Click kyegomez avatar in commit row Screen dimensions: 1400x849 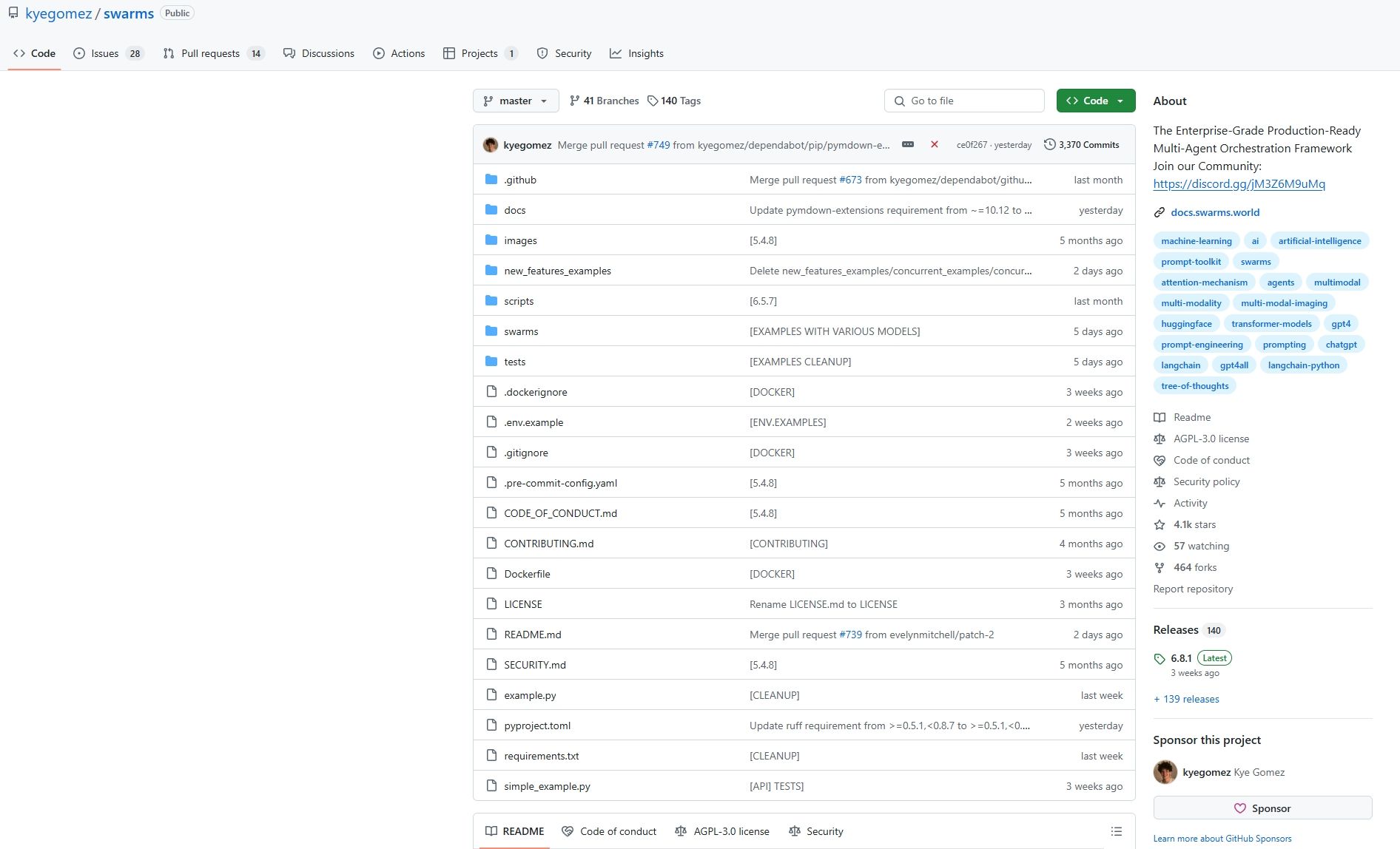point(491,144)
